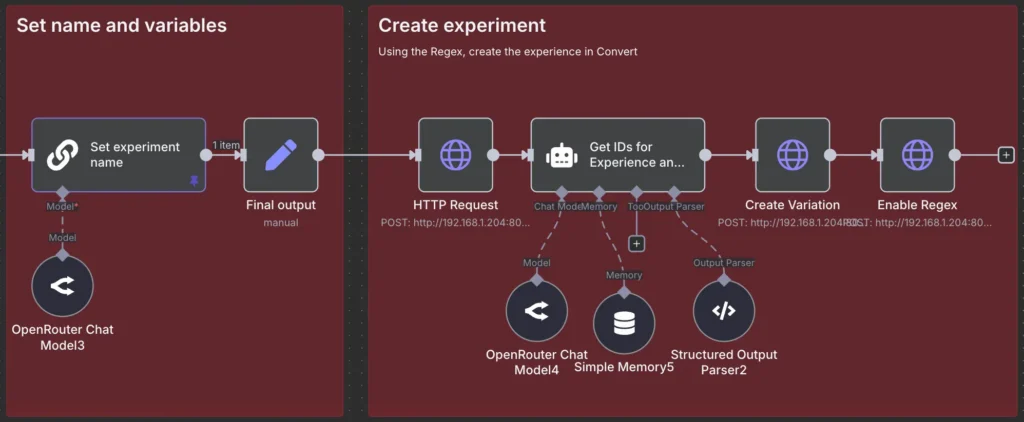1024x422 pixels.
Task: Click the top connector of OpenRouter Chat Model3
Action: pyautogui.click(x=63, y=255)
